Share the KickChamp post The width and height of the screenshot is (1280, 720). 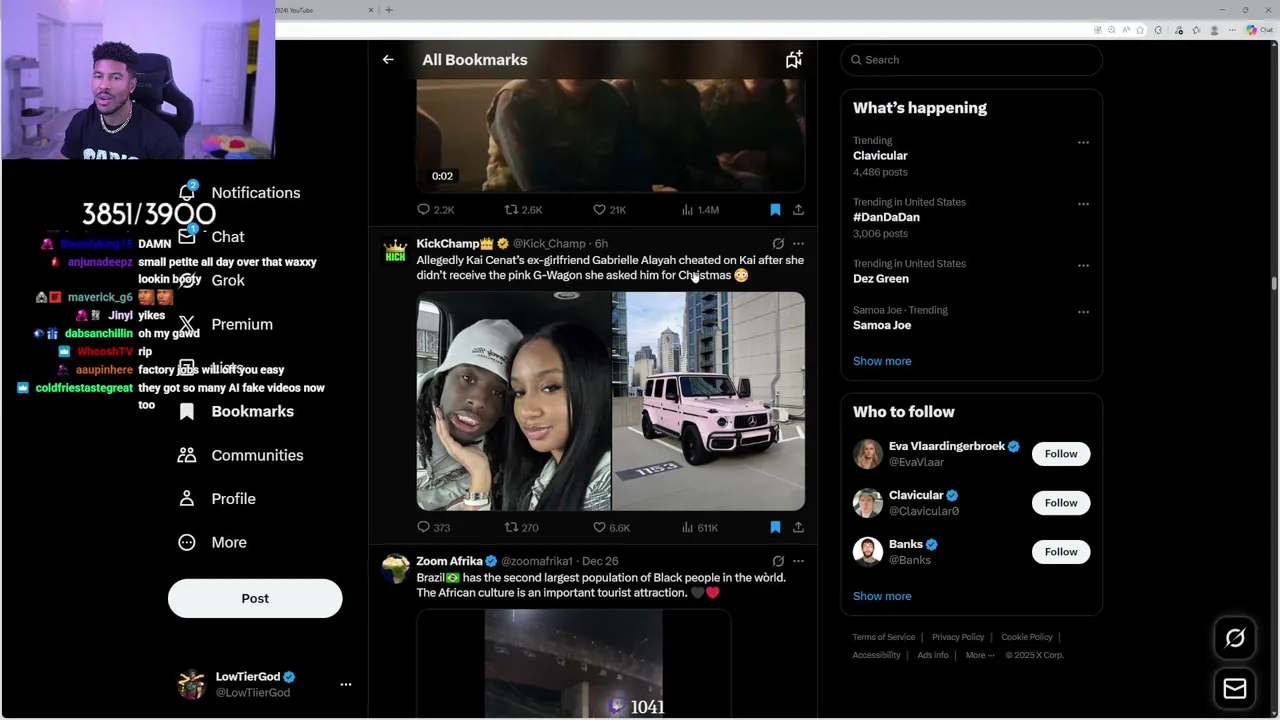tap(798, 527)
